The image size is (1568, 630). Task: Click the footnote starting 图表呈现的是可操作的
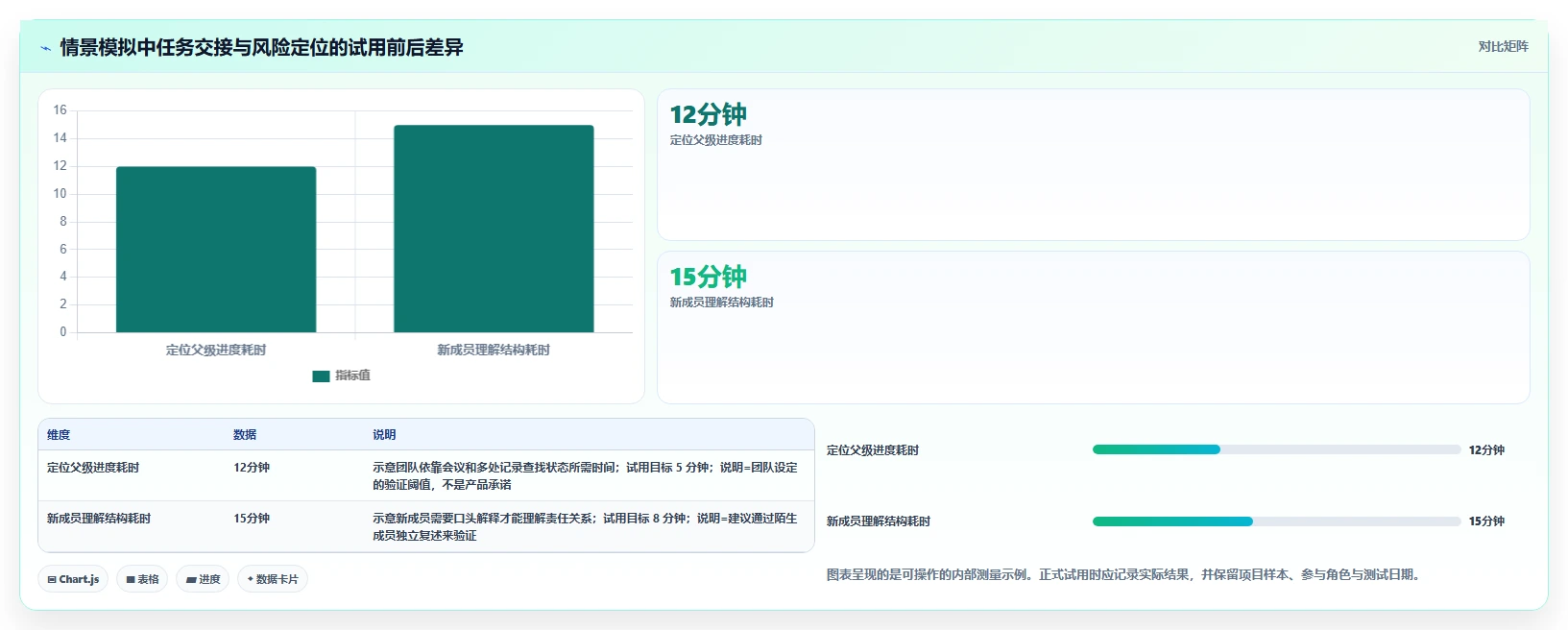pyautogui.click(x=1126, y=574)
